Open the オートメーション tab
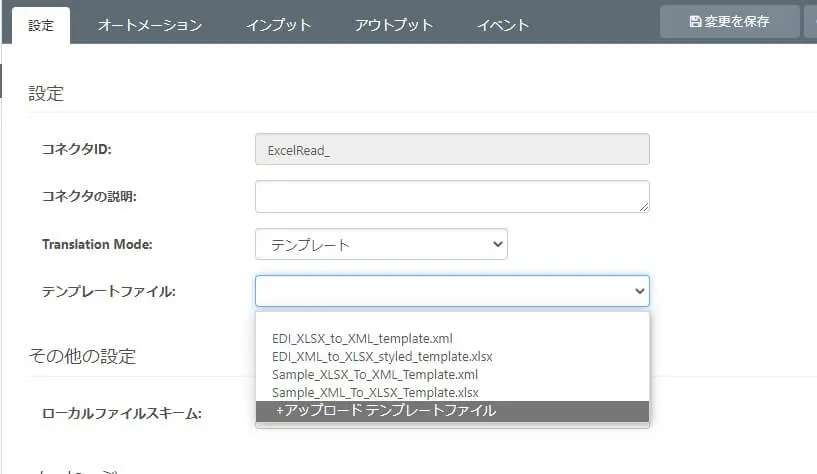Screen dimensions: 817x474 coord(149,25)
